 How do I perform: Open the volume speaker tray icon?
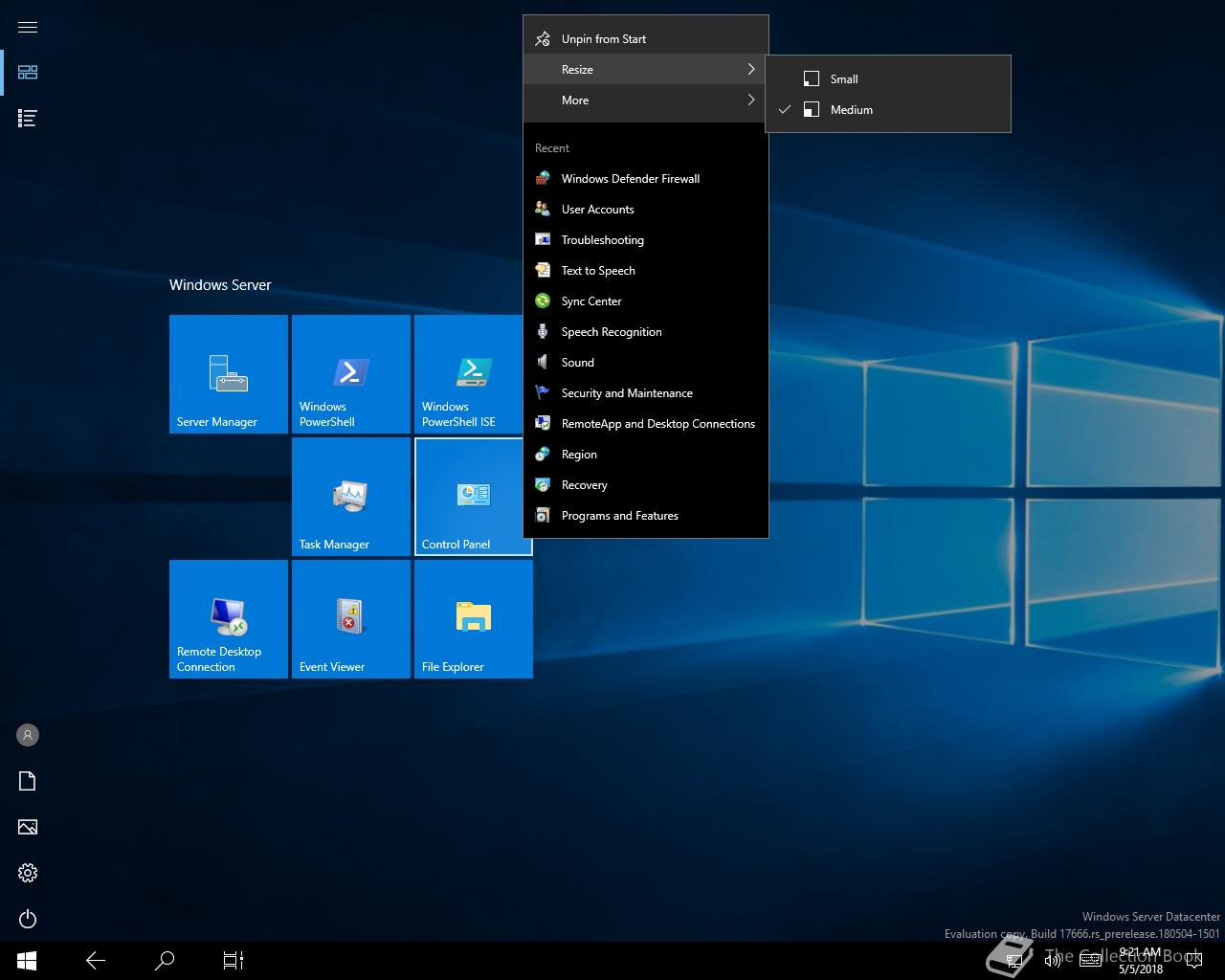point(1053,961)
